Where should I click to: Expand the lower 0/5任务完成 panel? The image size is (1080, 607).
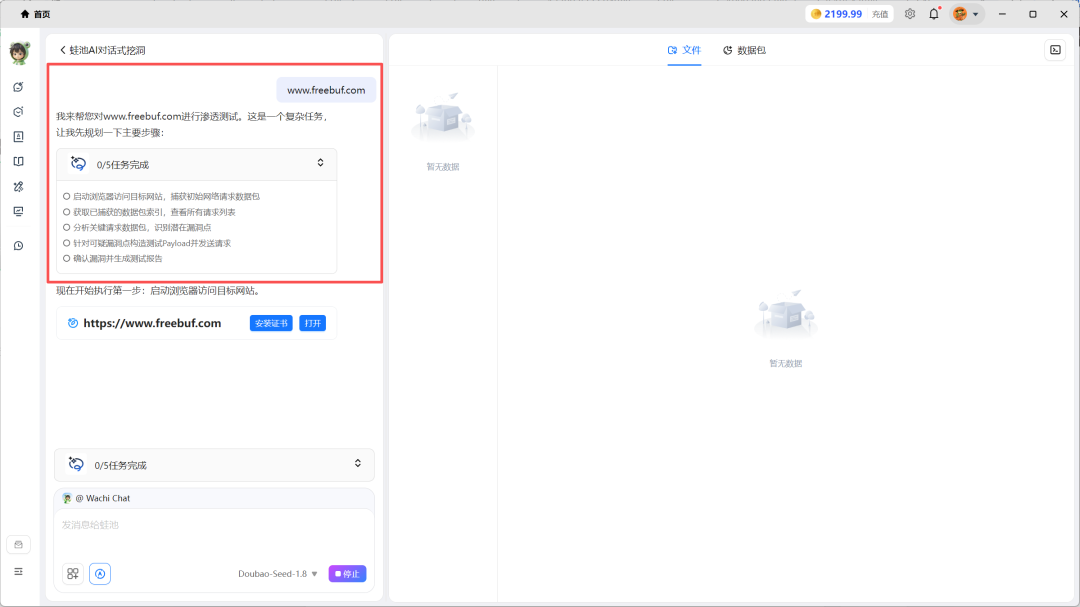tap(357, 465)
